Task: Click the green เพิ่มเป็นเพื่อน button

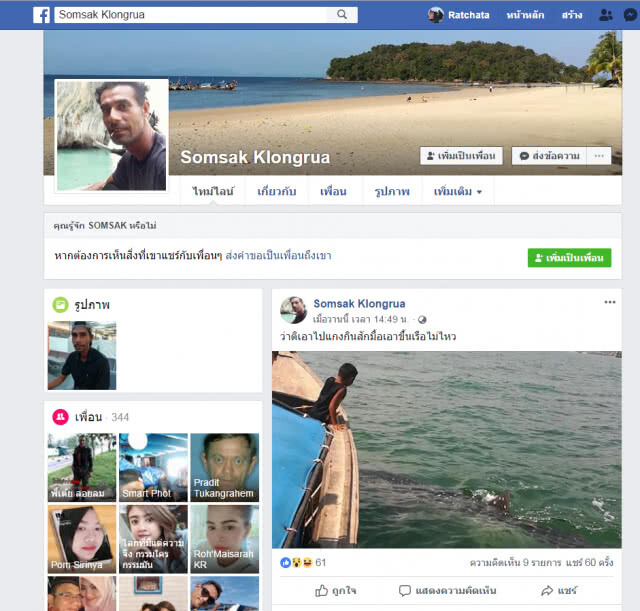Action: [x=569, y=258]
